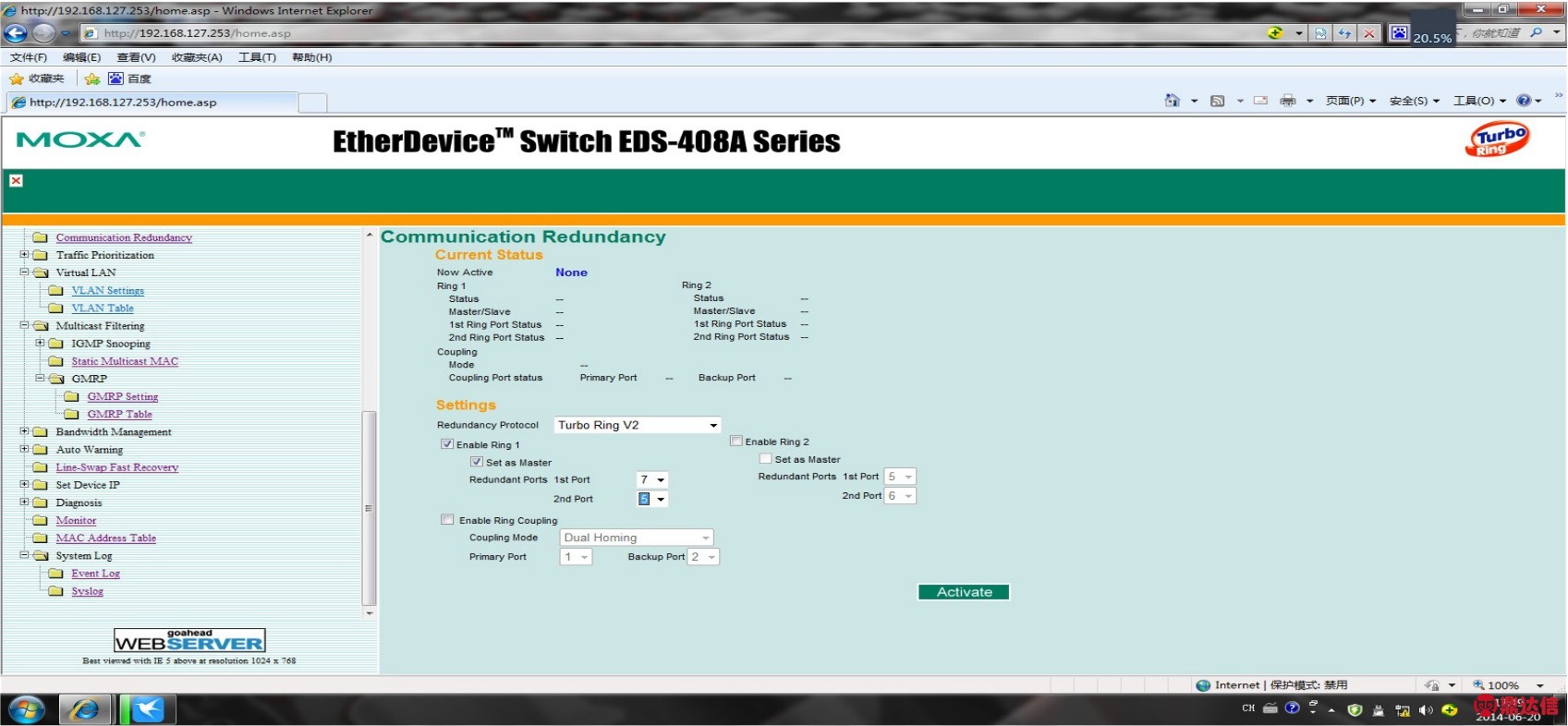Open the 收藏夹(A) menu
Viewport: 1568px width, 726px height.
(x=197, y=57)
